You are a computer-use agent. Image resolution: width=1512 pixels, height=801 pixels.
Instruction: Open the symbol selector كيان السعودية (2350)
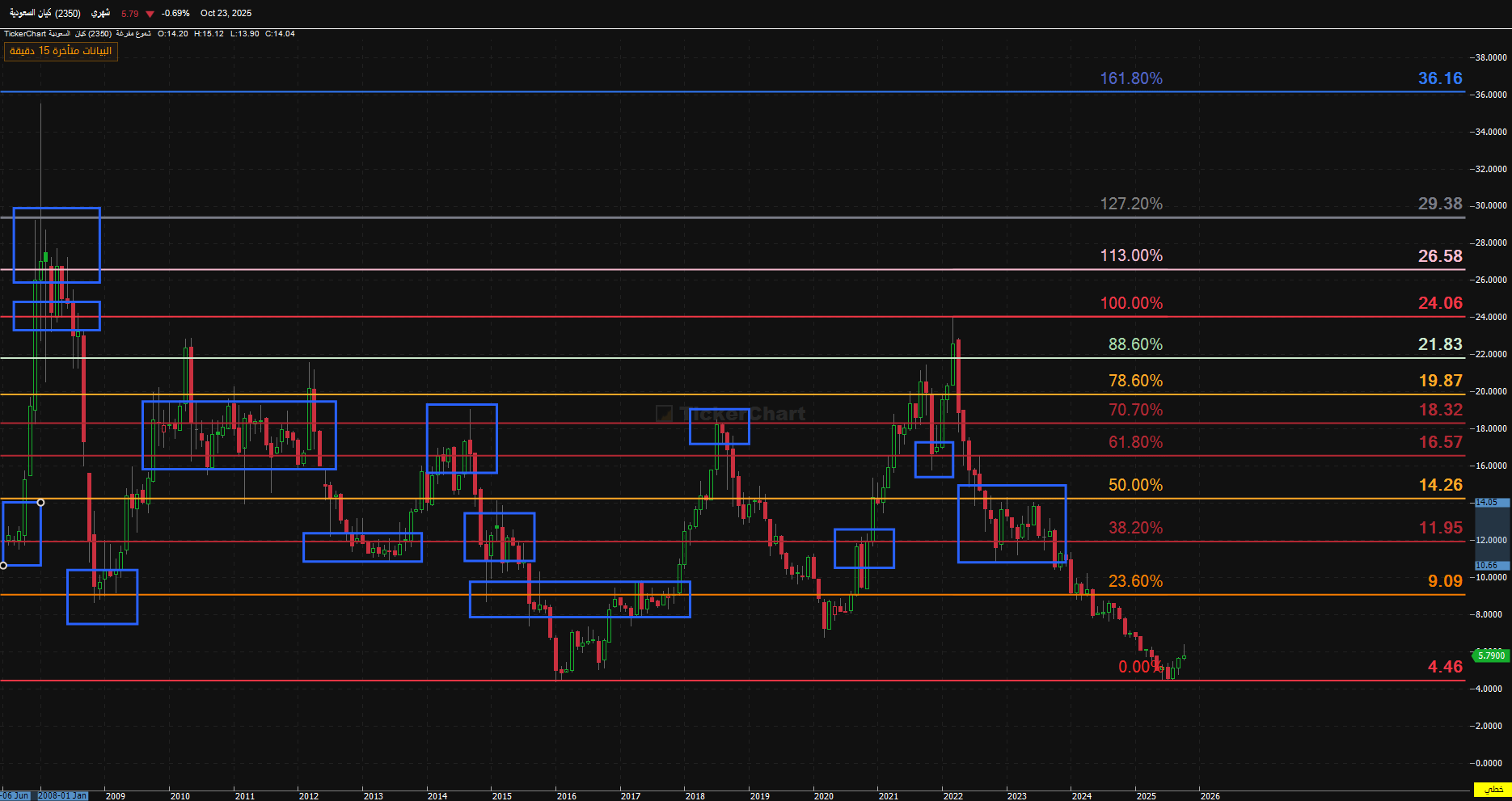tap(45, 14)
